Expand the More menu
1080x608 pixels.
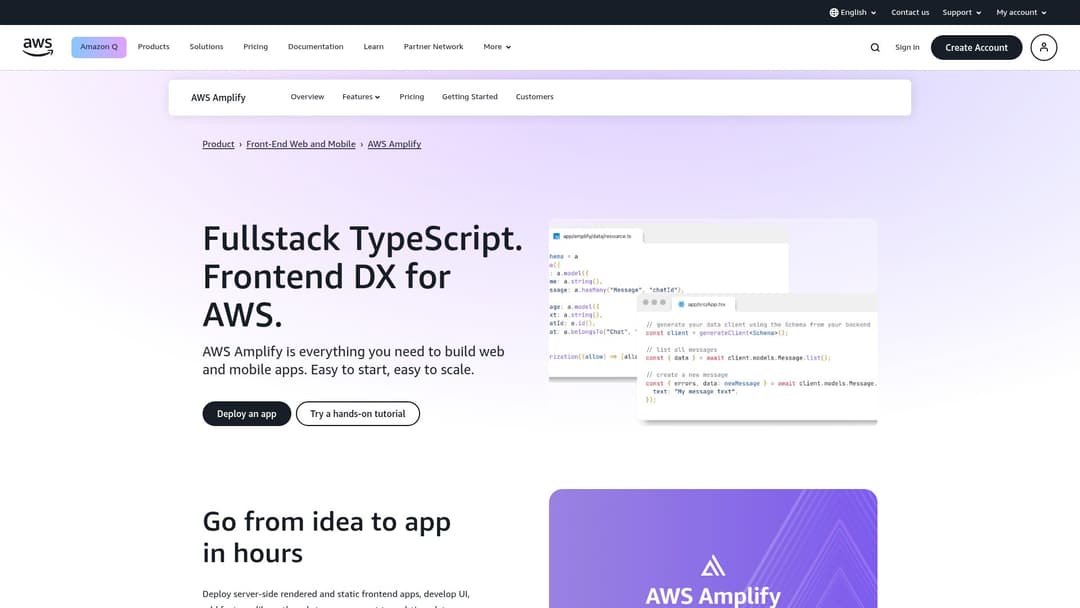[497, 47]
